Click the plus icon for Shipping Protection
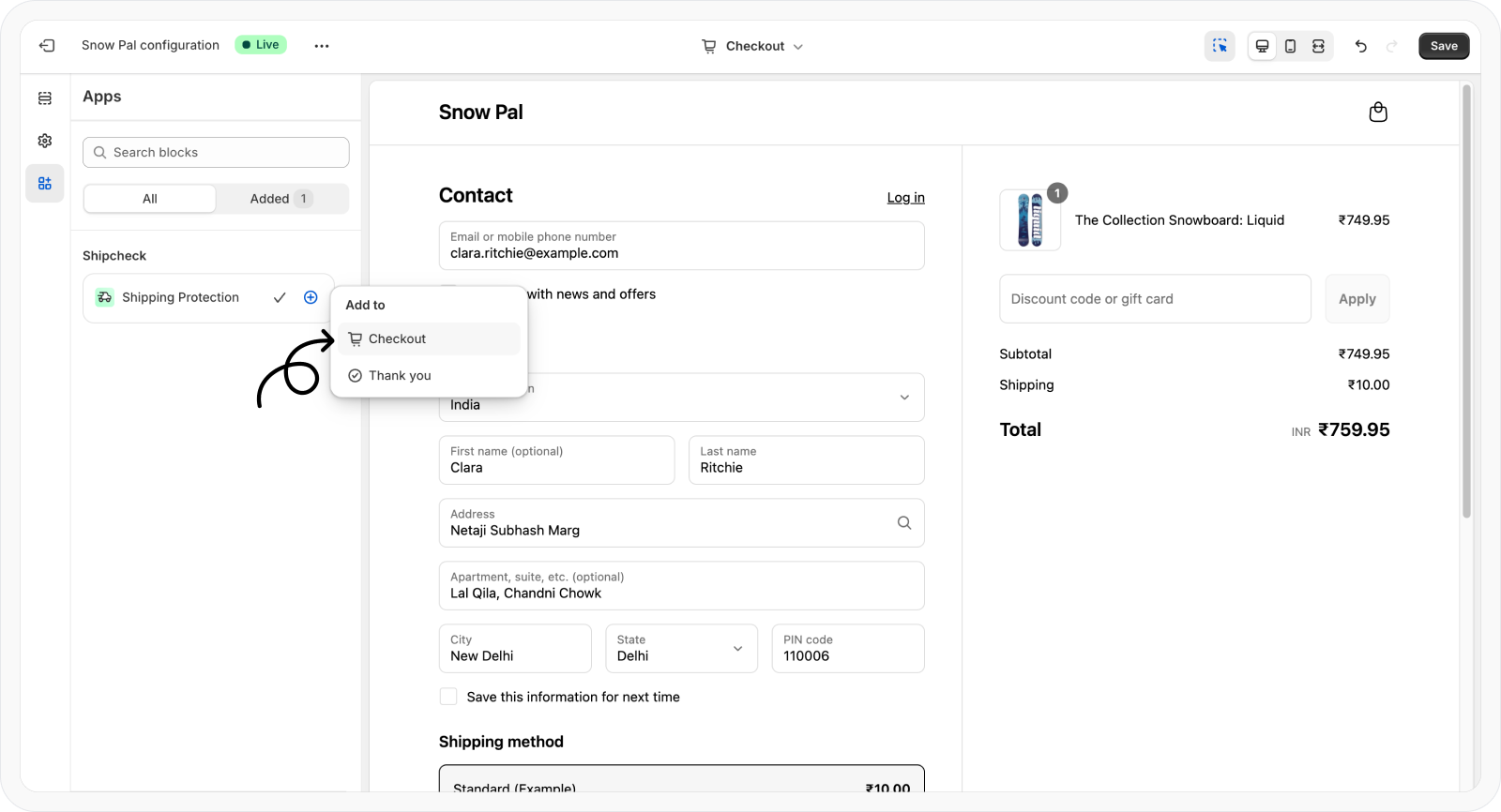Image resolution: width=1501 pixels, height=812 pixels. (311, 297)
